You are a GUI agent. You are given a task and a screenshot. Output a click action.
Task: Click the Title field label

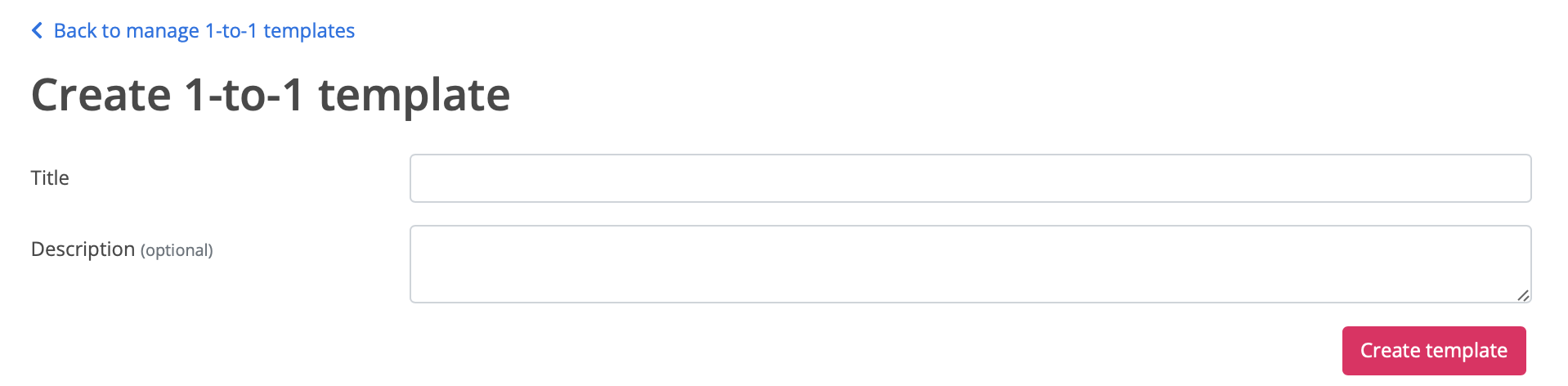tap(50, 178)
